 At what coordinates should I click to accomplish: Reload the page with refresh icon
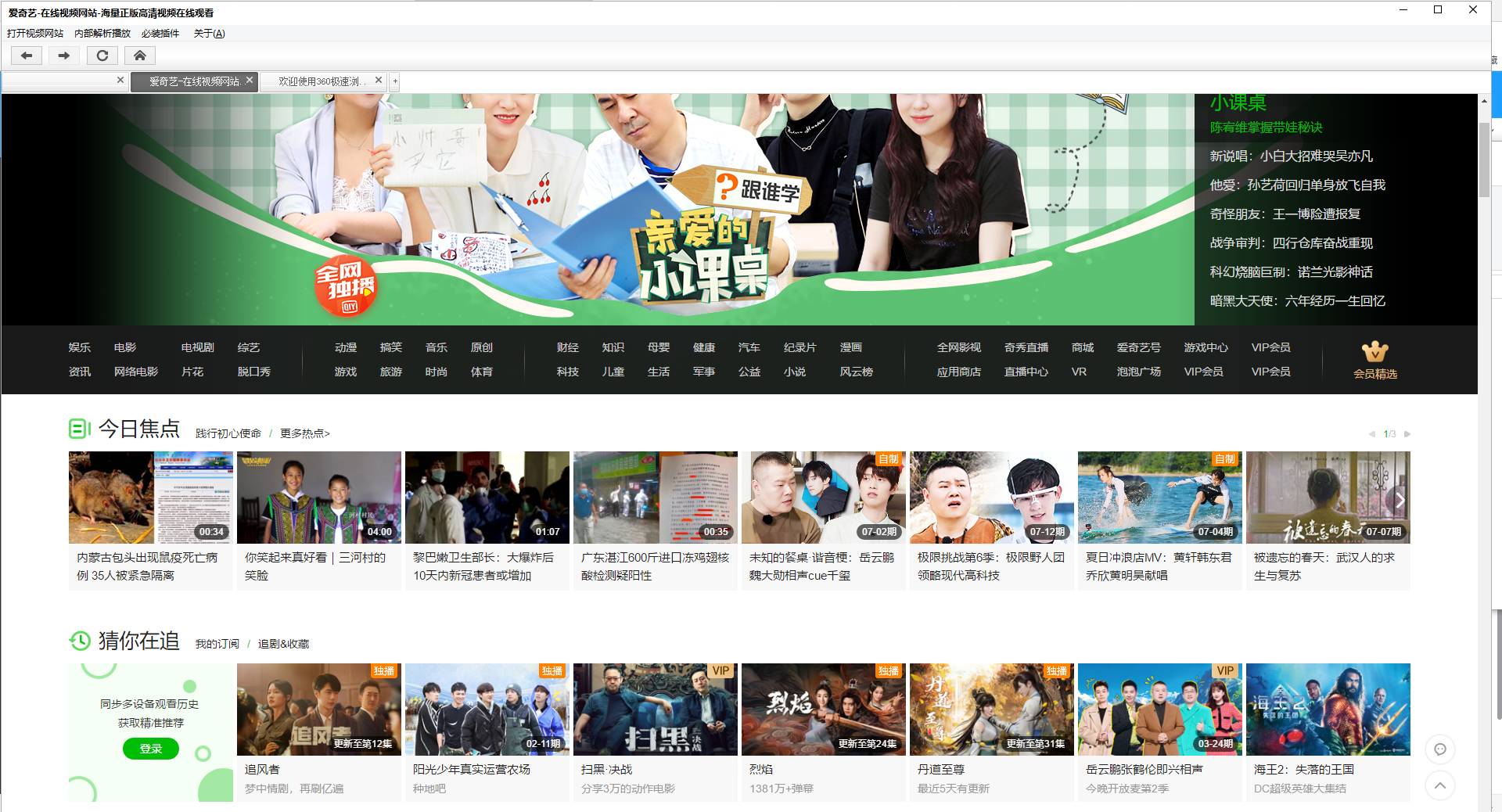click(102, 56)
